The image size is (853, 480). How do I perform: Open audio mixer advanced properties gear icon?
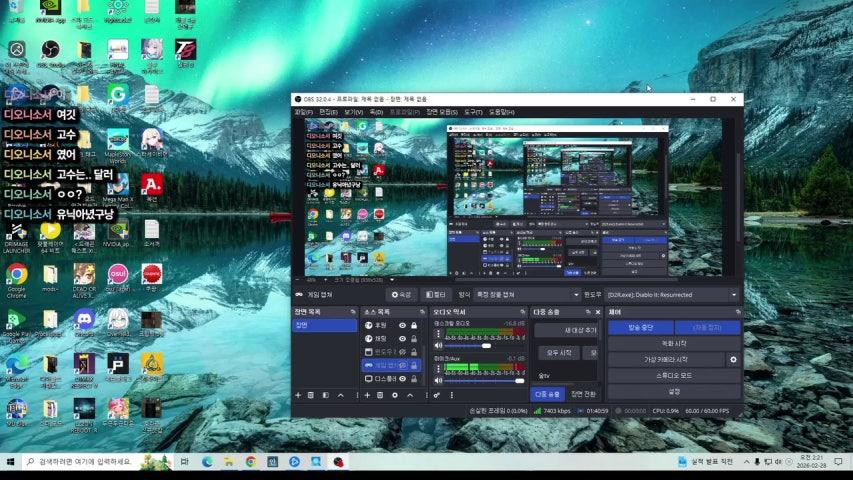coord(437,395)
